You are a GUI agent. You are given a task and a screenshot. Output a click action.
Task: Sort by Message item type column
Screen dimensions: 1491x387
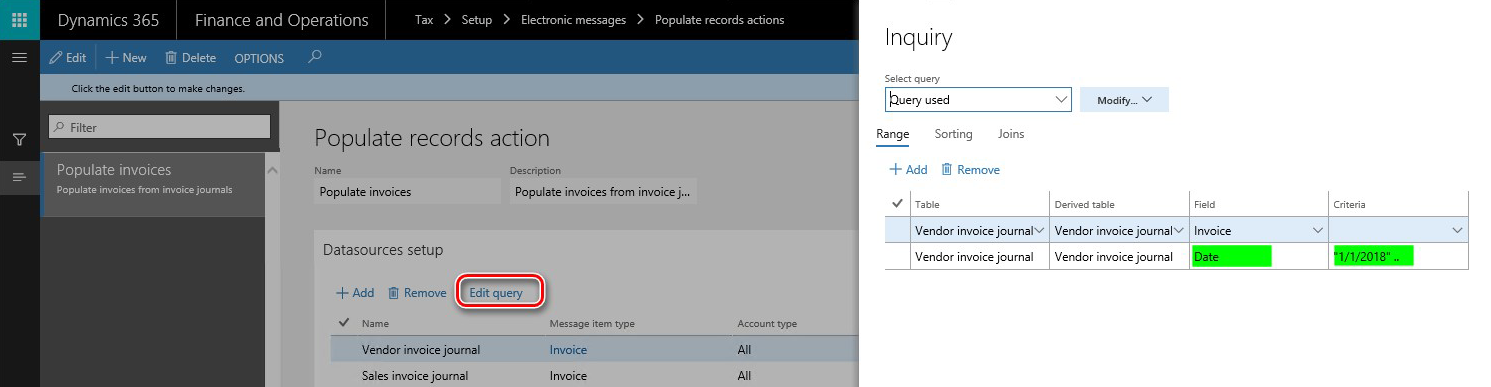(x=592, y=323)
